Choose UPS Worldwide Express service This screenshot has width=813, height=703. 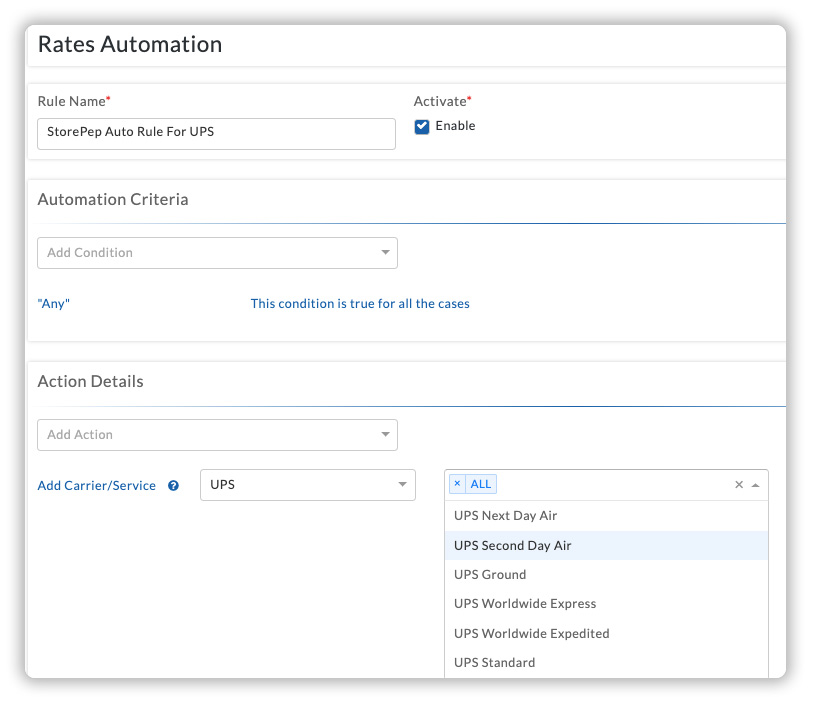point(606,604)
